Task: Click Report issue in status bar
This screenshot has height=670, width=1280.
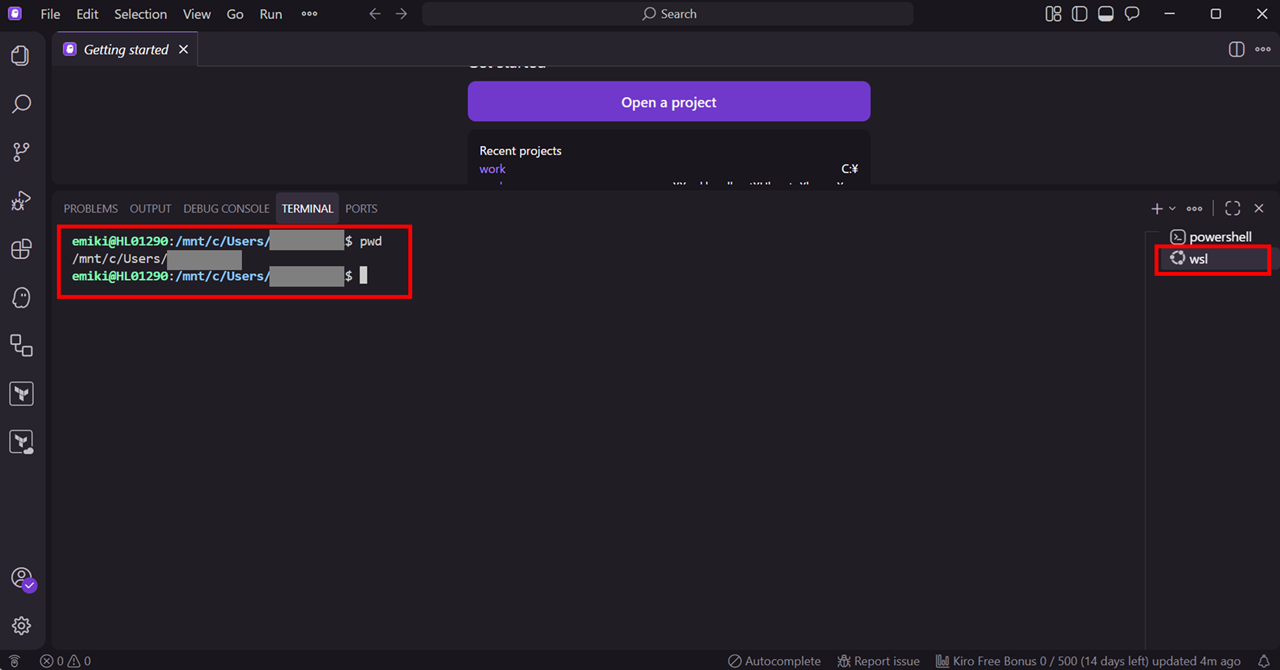Action: (x=878, y=661)
